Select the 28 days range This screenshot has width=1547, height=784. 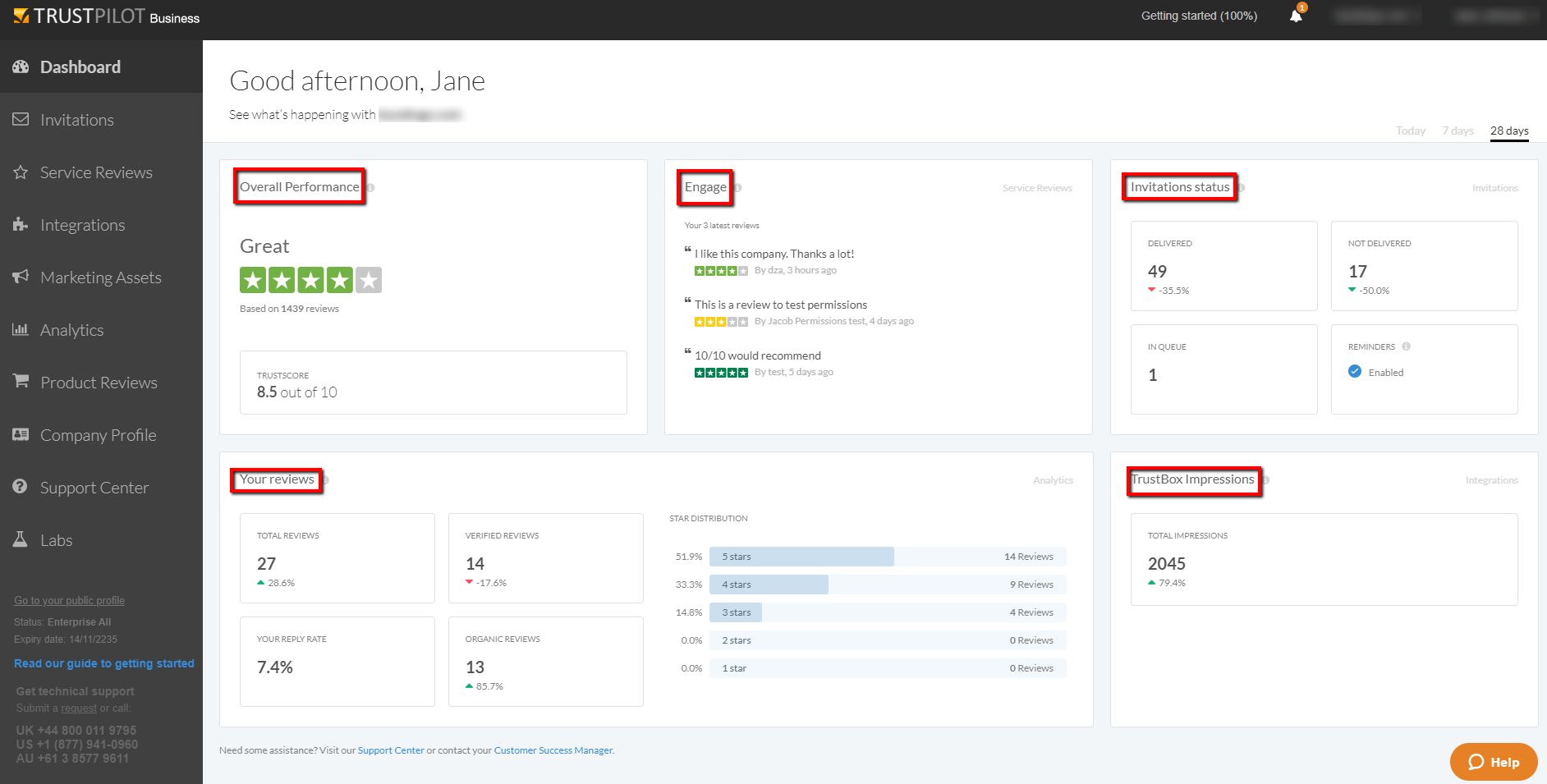click(1509, 131)
